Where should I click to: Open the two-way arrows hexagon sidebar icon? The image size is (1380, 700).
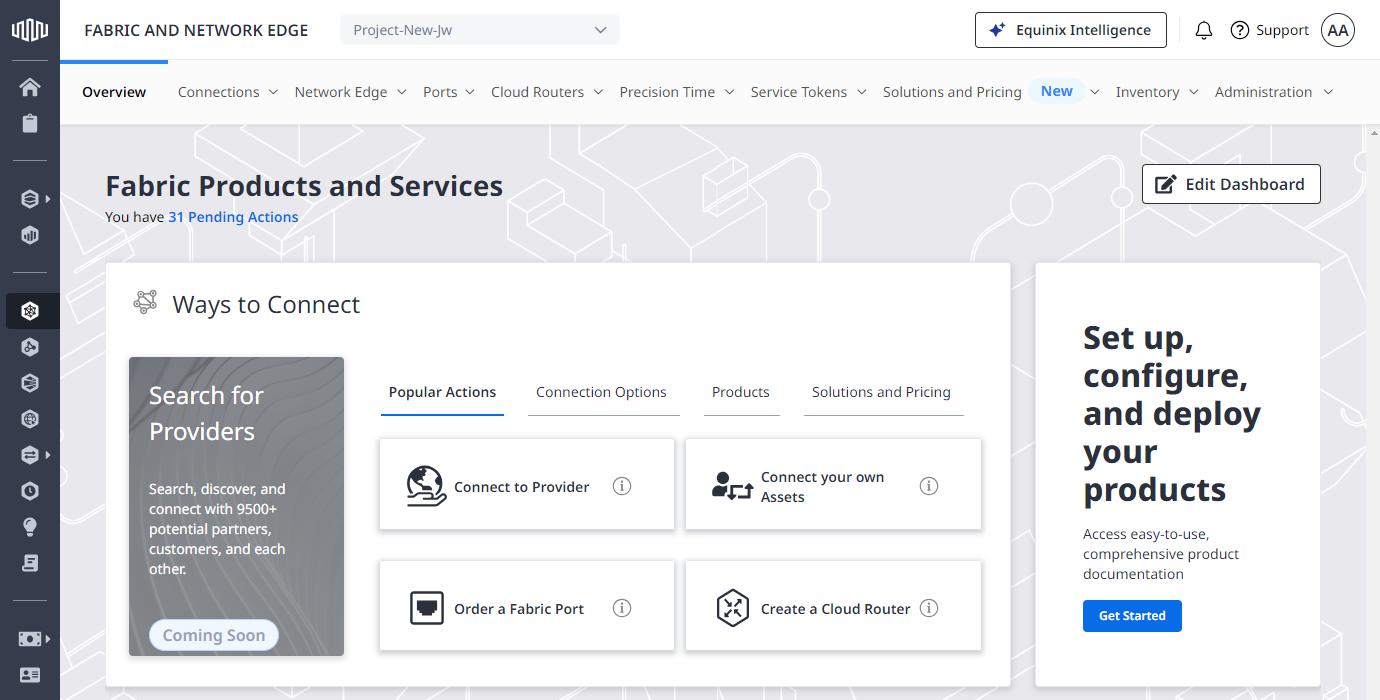30,455
